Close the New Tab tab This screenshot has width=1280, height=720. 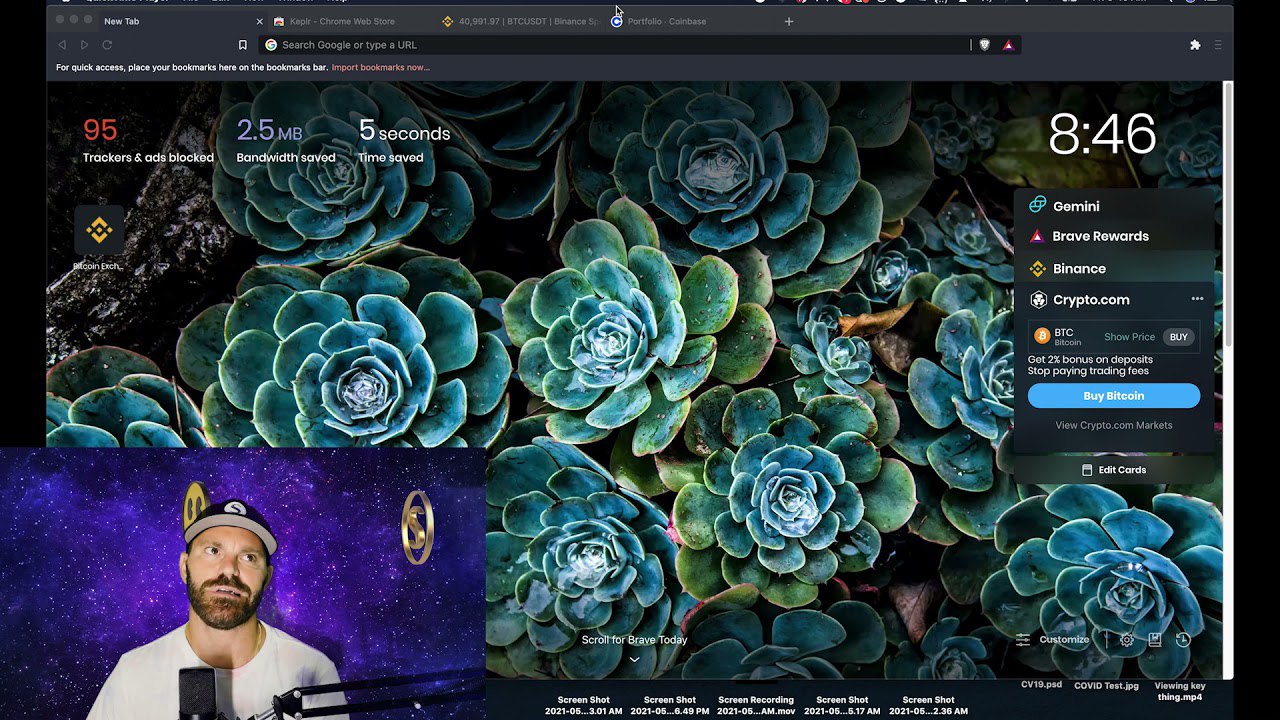click(260, 21)
